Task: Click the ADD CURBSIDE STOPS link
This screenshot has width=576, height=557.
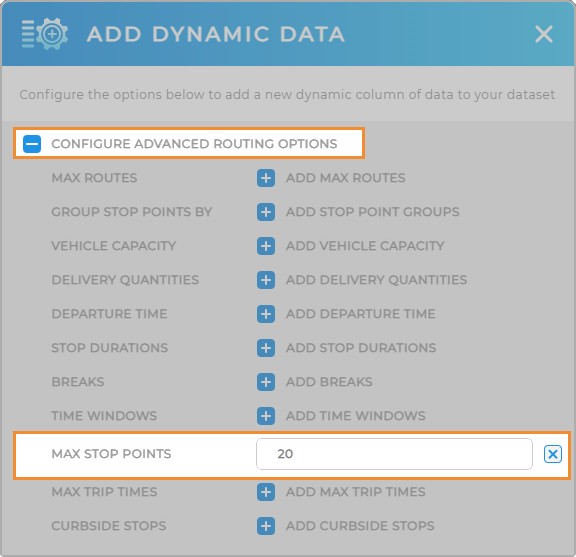Action: 360,526
